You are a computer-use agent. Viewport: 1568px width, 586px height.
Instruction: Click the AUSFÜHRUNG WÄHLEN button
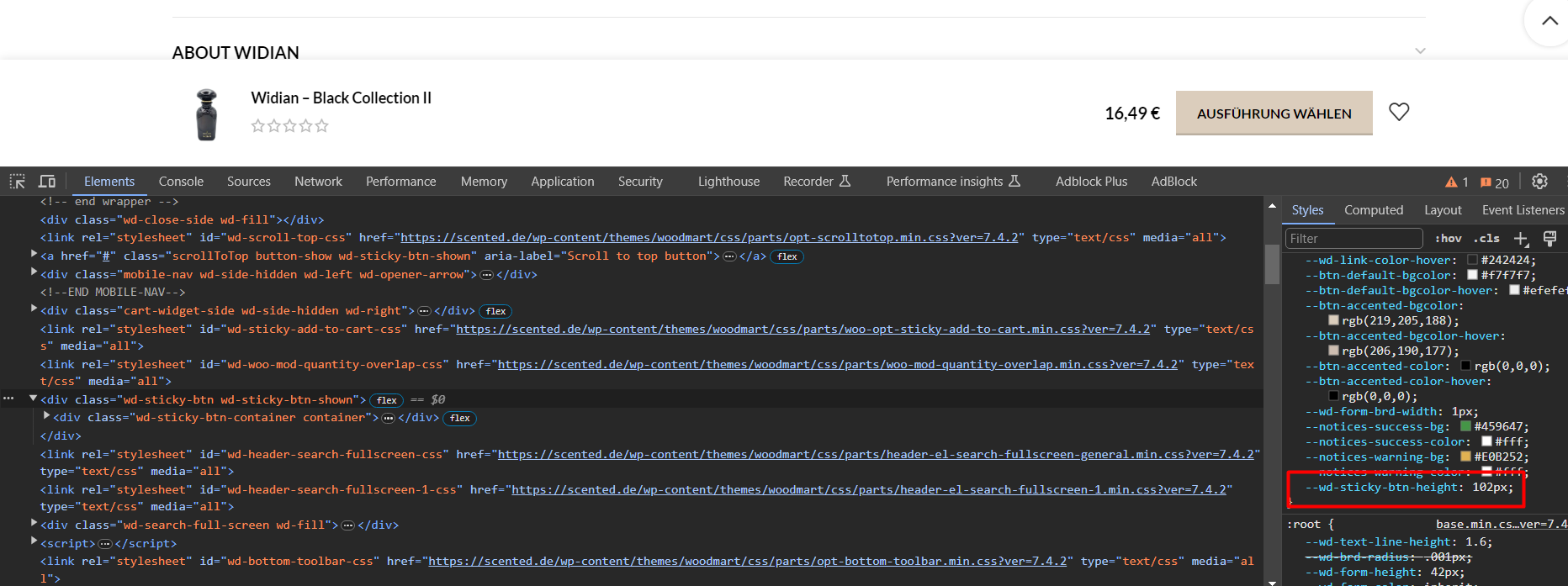[x=1274, y=114]
